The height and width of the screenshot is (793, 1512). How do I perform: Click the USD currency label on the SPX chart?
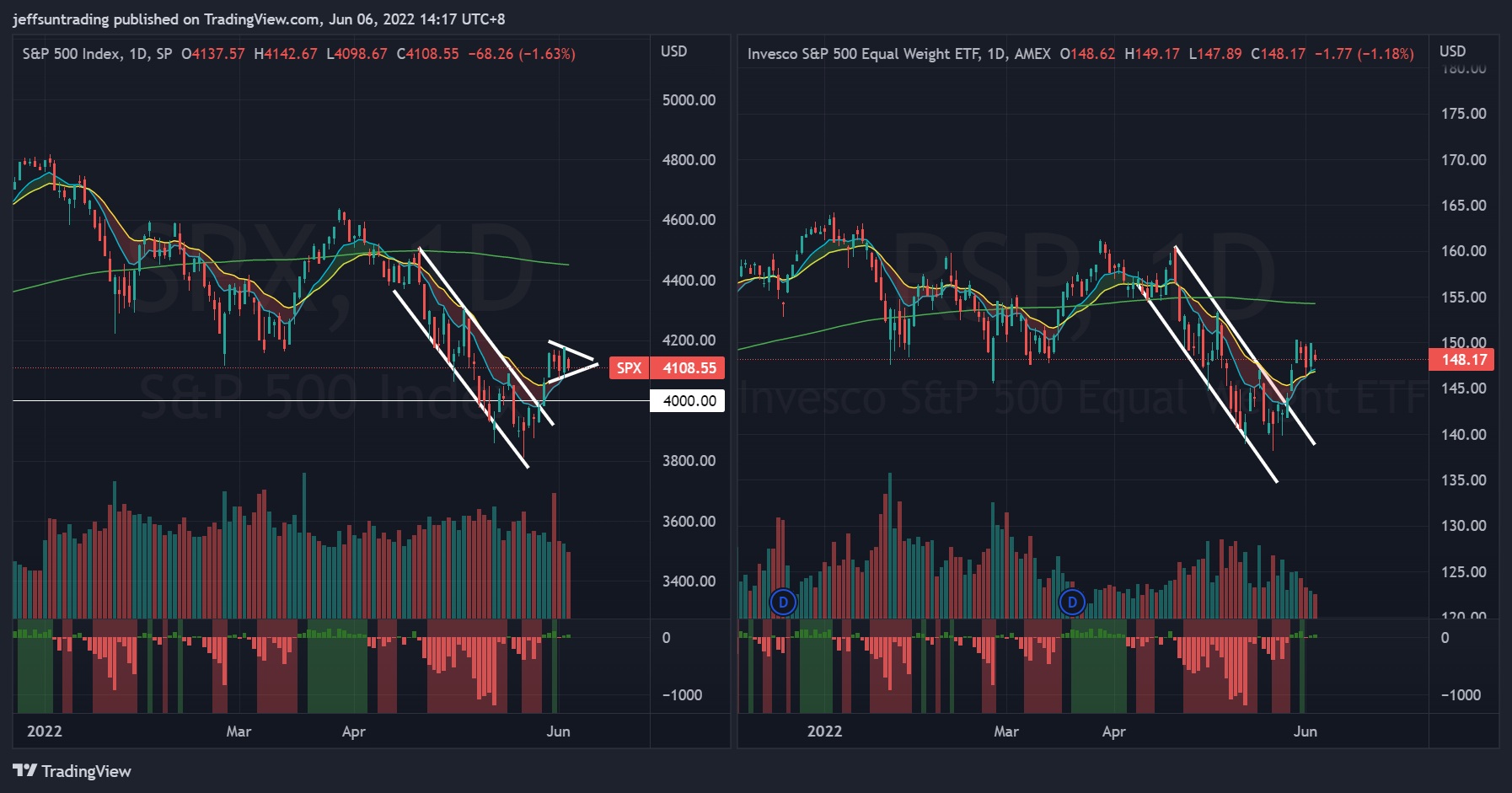673,51
